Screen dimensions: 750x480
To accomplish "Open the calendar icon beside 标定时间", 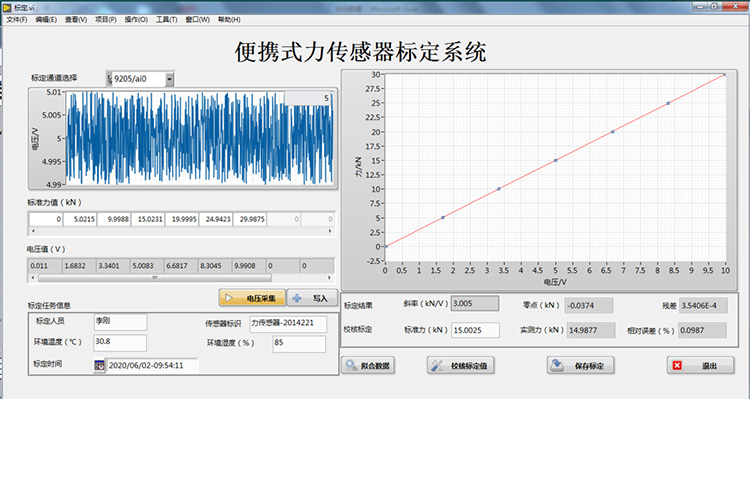I will tap(99, 366).
